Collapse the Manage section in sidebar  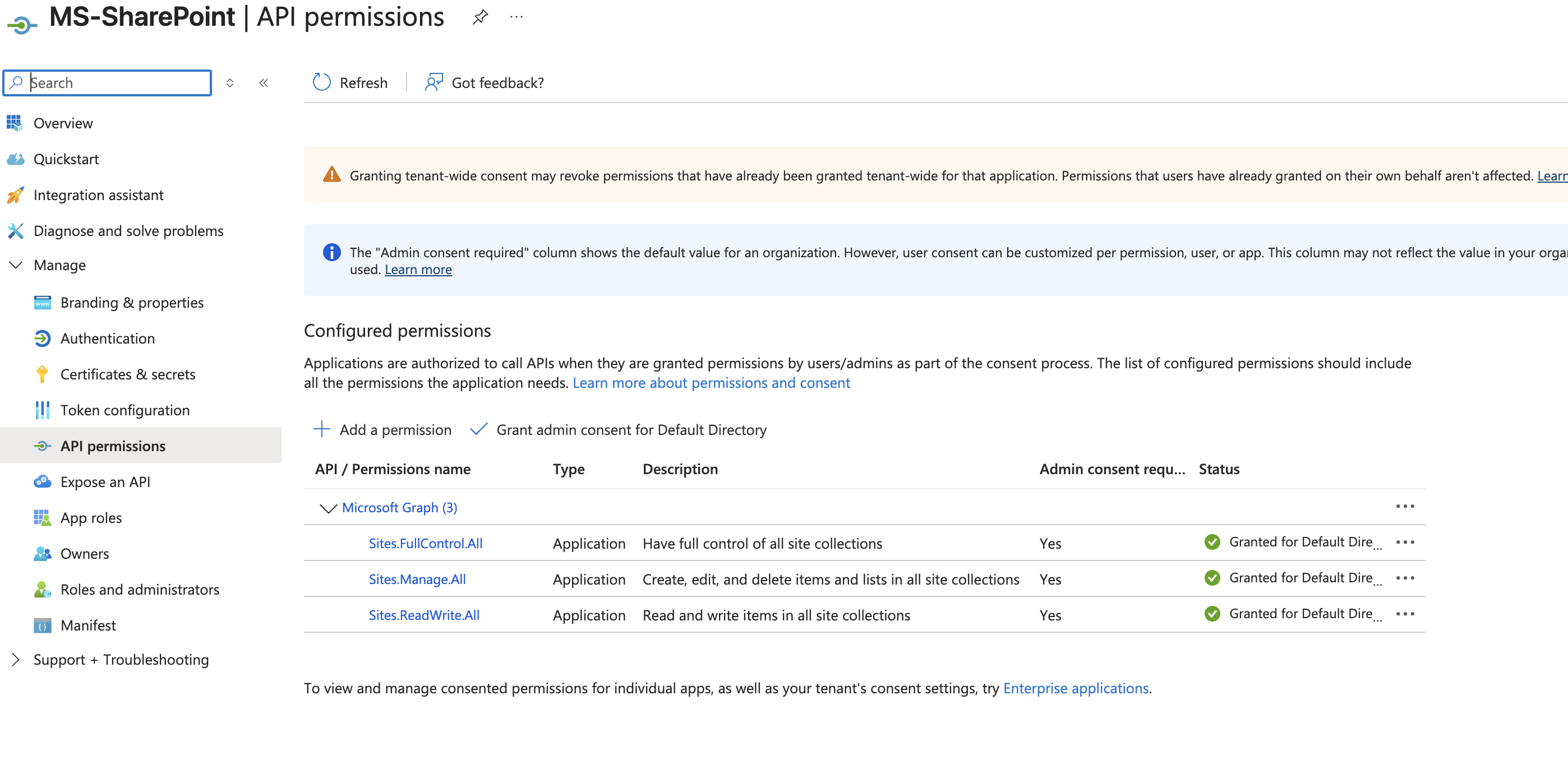click(16, 265)
